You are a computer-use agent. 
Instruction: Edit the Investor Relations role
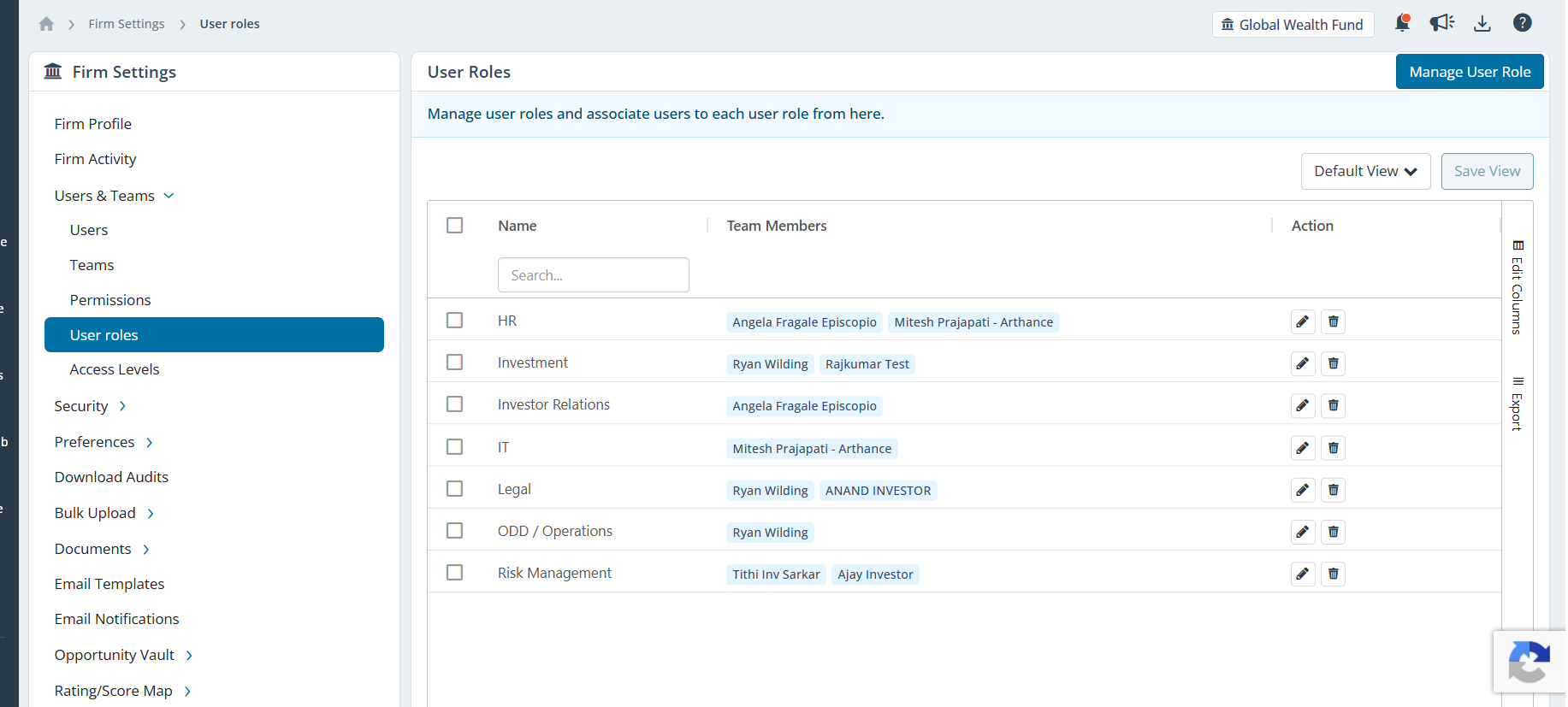1303,405
